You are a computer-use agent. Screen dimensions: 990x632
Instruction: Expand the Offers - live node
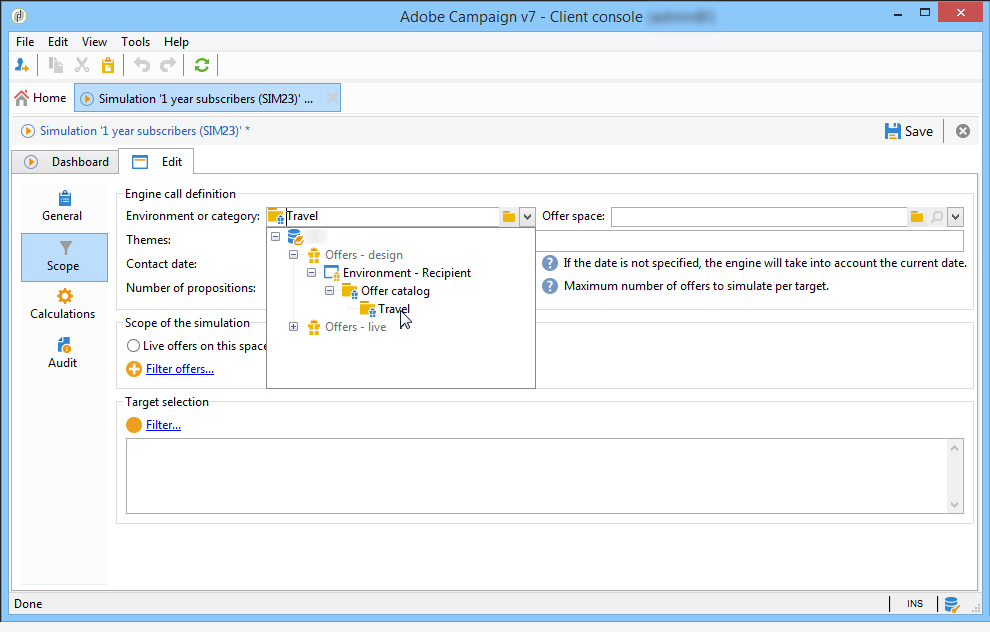click(x=294, y=326)
